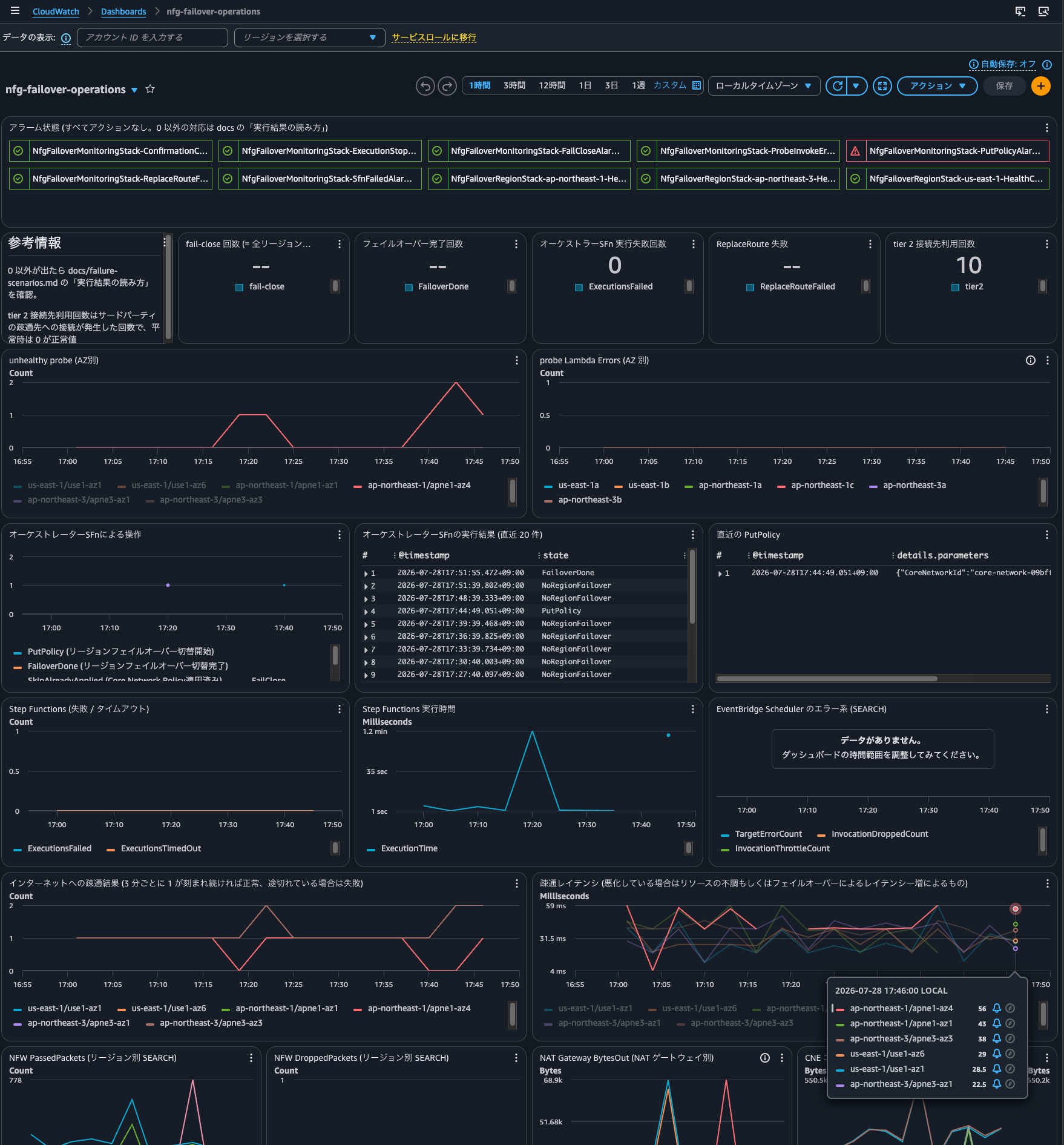Toggle ExecutionsFailed legend in Step Functions chart

(52, 848)
